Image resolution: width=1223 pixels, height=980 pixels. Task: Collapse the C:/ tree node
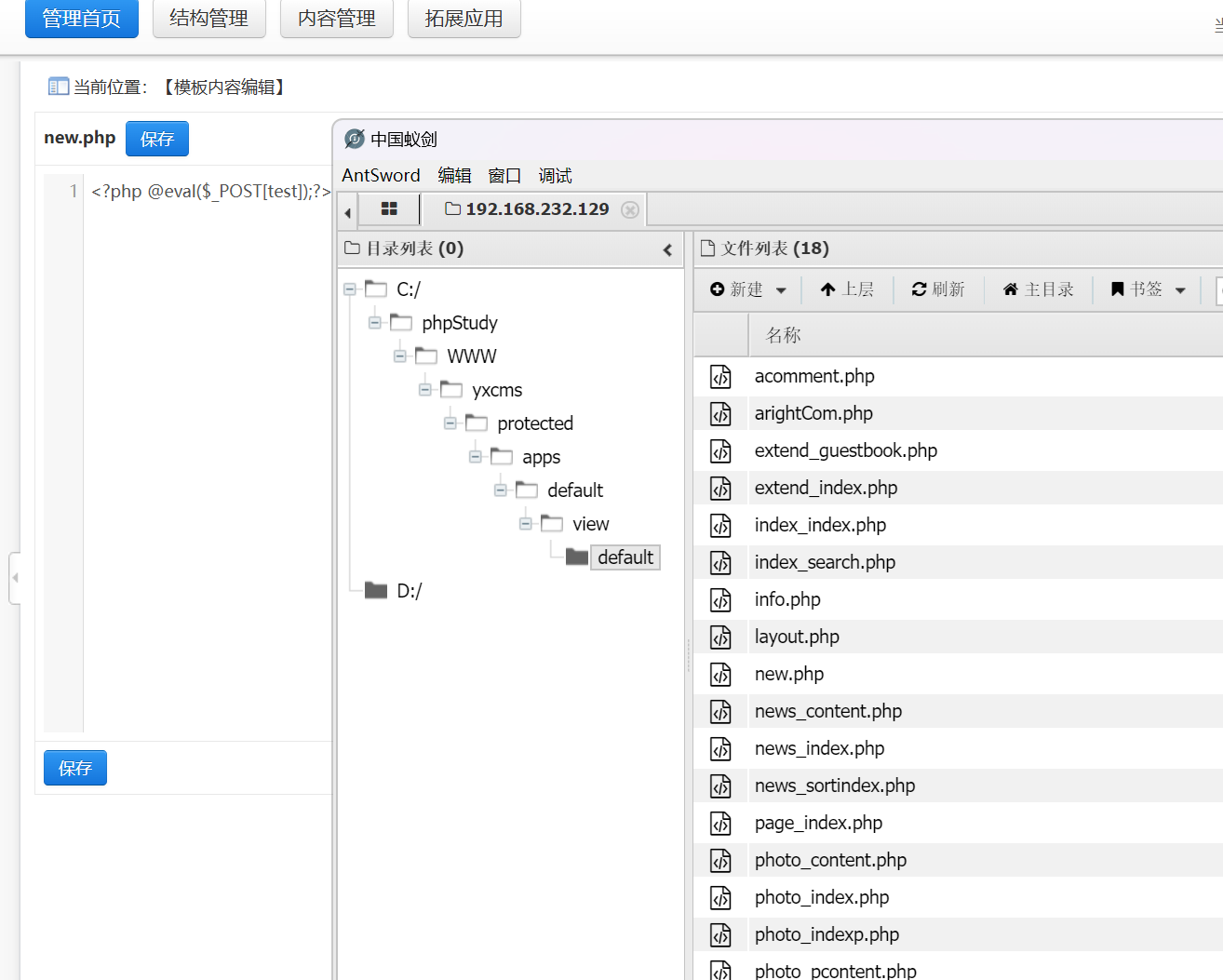click(x=350, y=289)
